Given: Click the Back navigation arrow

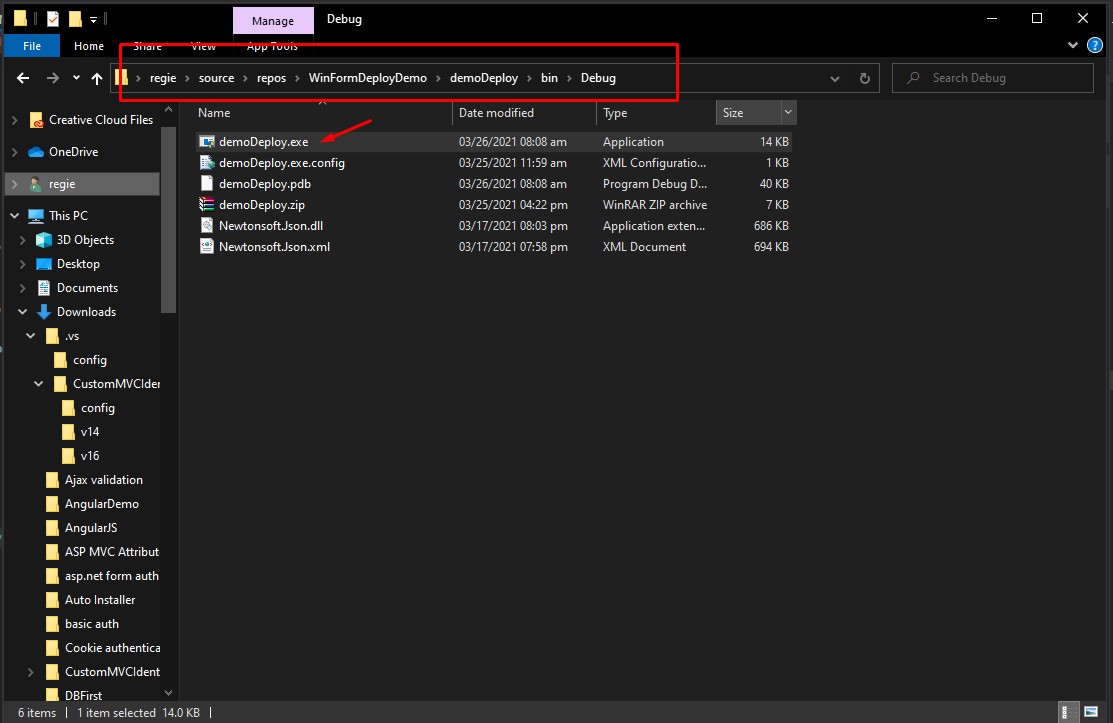Looking at the screenshot, I should 23,78.
